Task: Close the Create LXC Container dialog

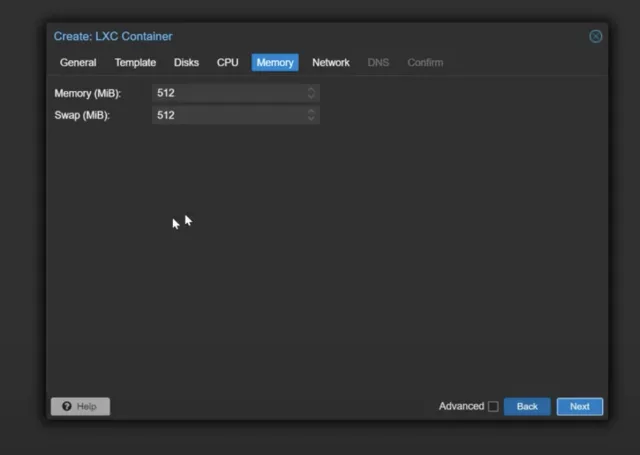Action: point(596,36)
